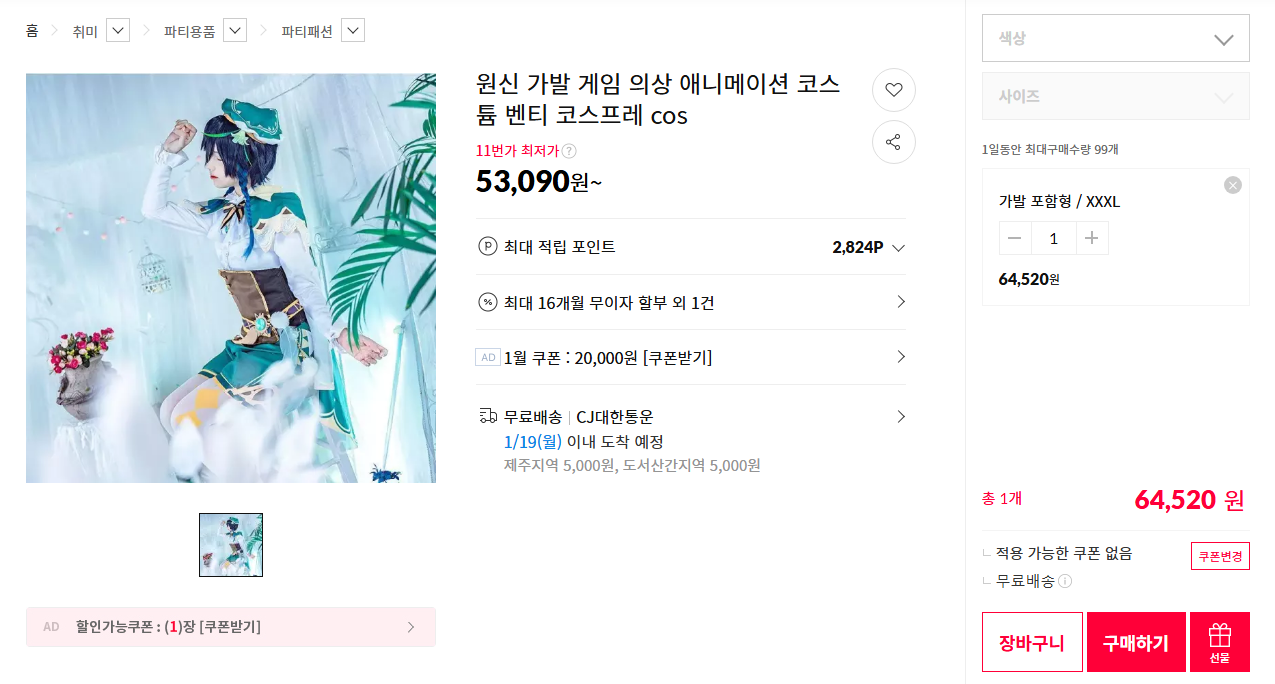Click the heart wishlist icon

point(894,90)
